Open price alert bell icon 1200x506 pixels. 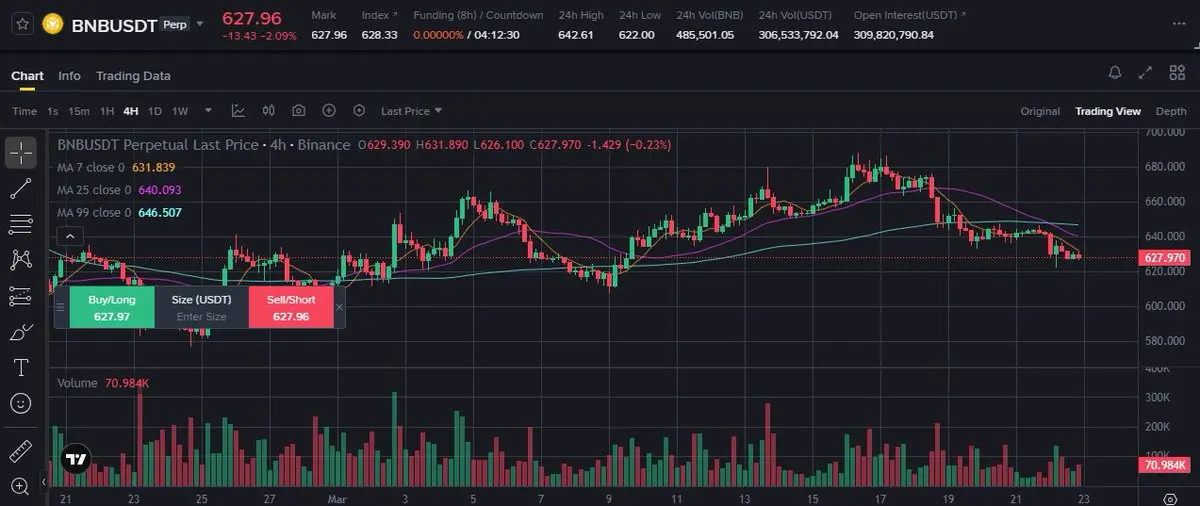[1115, 73]
